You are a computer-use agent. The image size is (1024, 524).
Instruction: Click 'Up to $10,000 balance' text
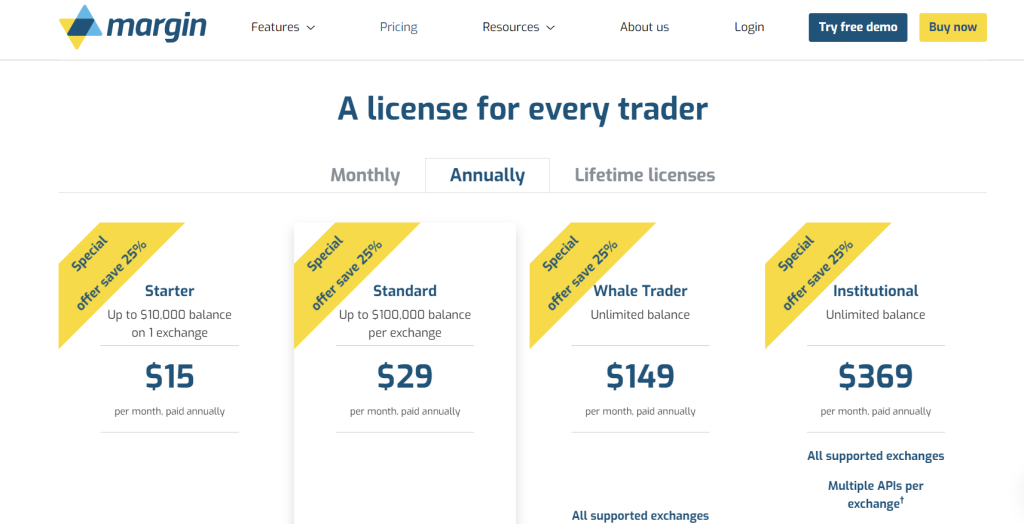[170, 315]
